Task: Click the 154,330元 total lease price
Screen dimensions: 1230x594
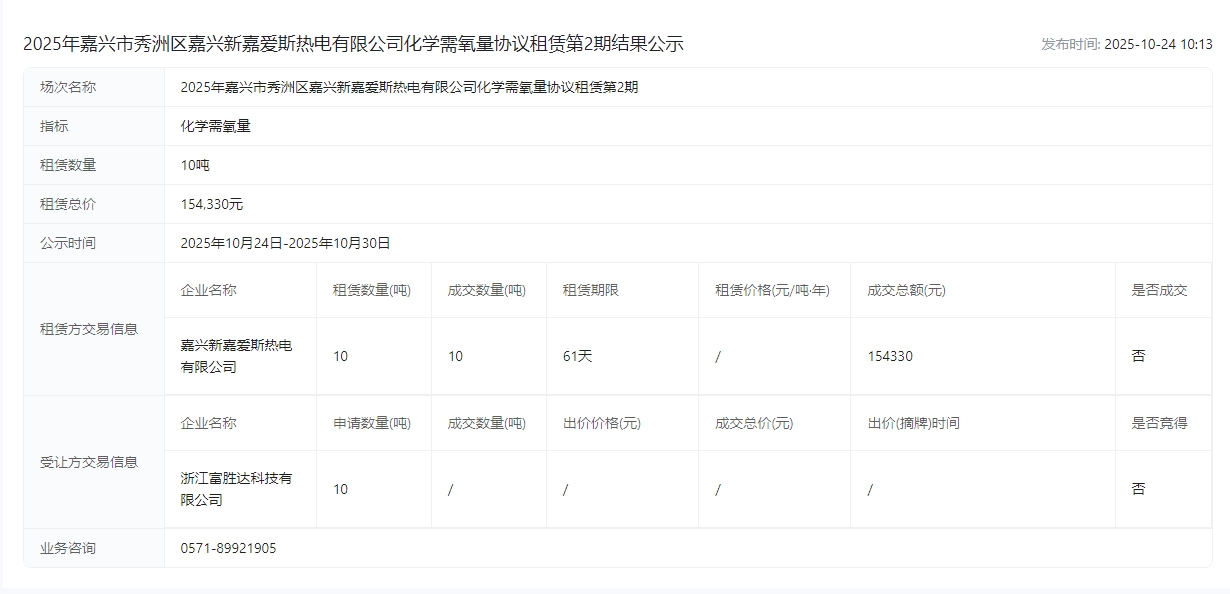Action: 211,204
